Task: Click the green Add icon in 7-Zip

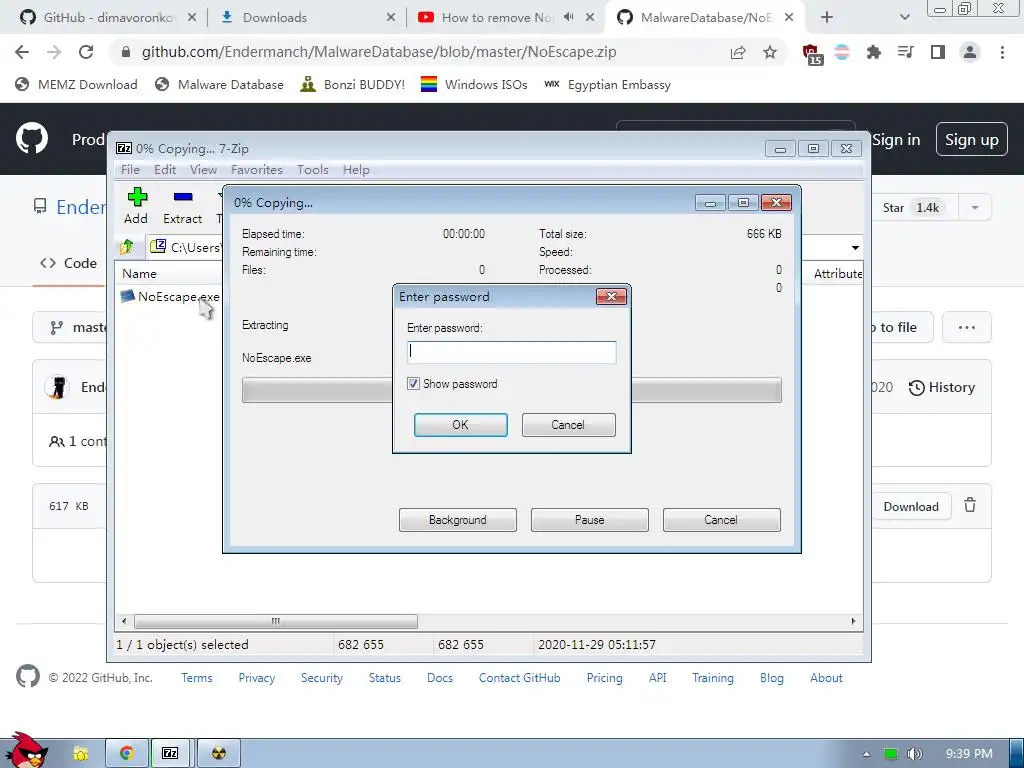Action: 136,197
